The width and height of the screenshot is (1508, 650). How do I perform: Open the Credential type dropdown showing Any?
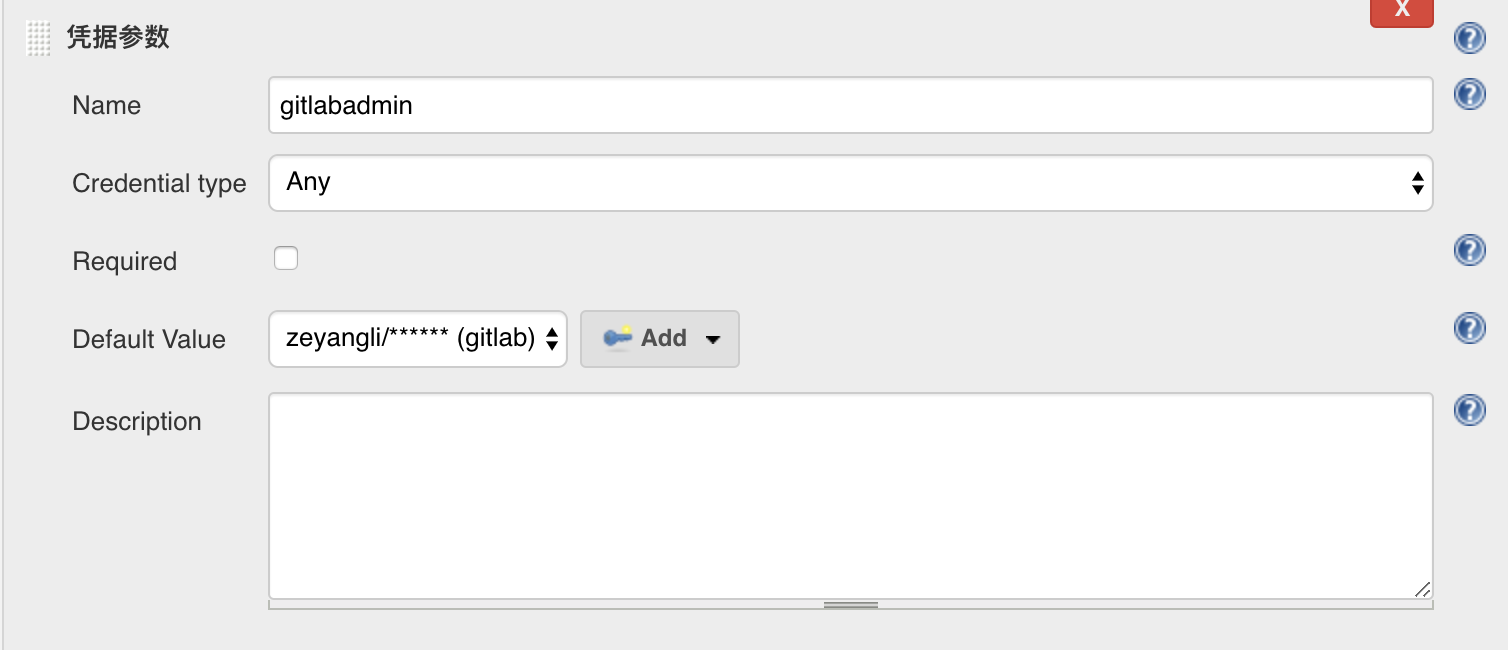(850, 182)
